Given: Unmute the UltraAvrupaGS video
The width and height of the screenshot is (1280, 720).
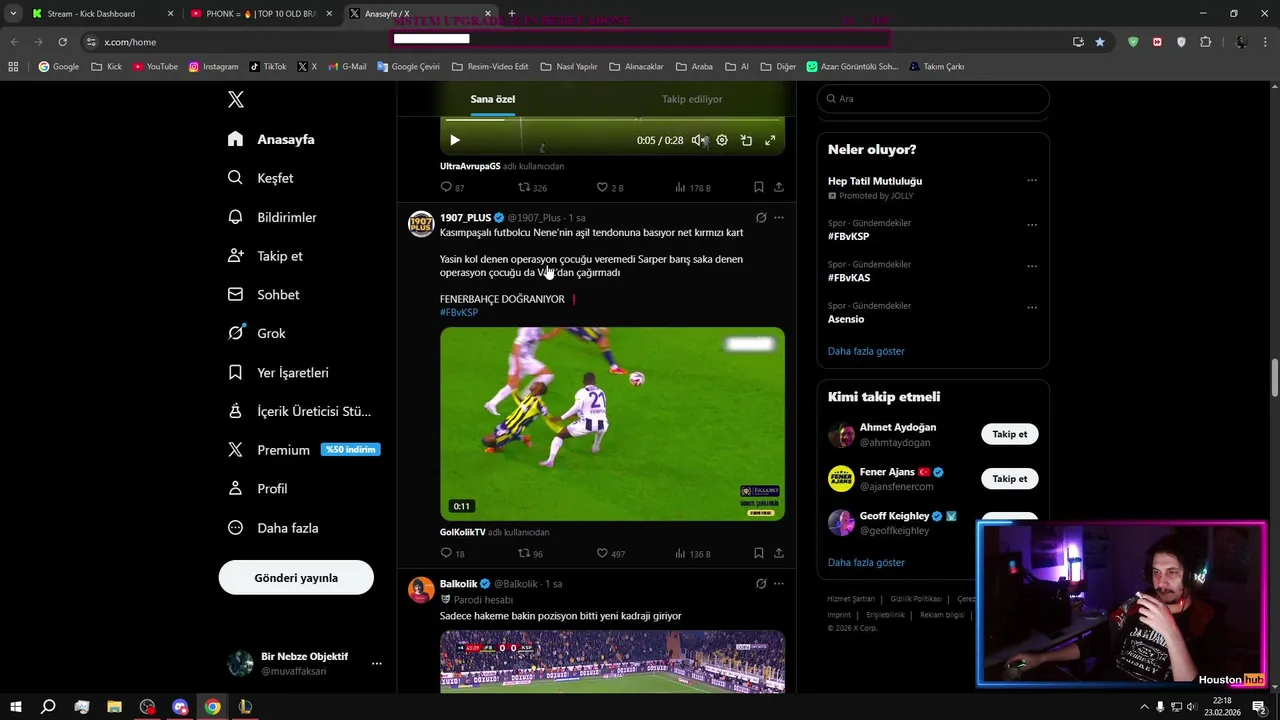Looking at the screenshot, I should pyautogui.click(x=699, y=140).
